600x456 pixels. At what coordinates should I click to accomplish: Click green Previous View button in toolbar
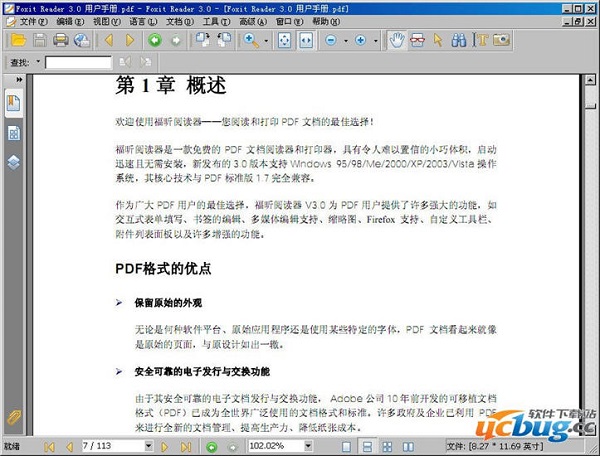coord(155,40)
